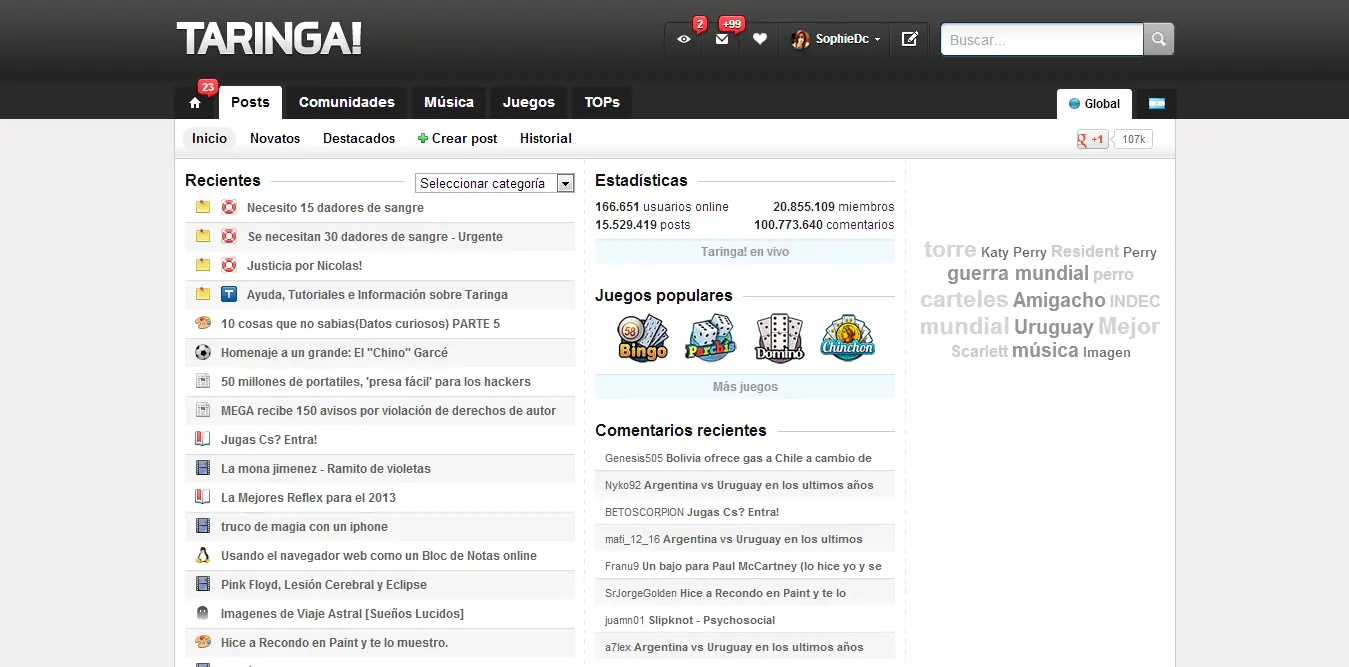Click the 'Taringa! en vivo' button
1349x667 pixels.
(x=745, y=252)
